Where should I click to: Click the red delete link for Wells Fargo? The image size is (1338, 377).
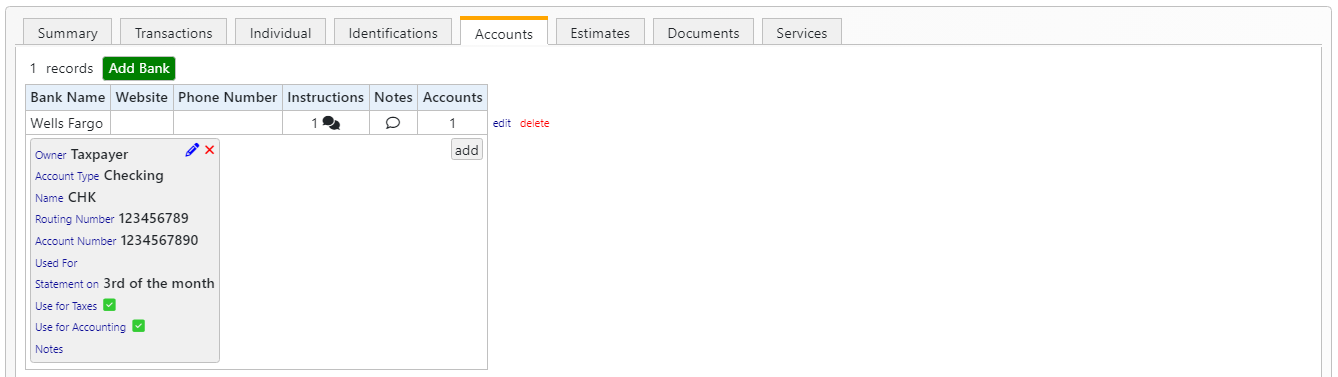pyautogui.click(x=535, y=124)
